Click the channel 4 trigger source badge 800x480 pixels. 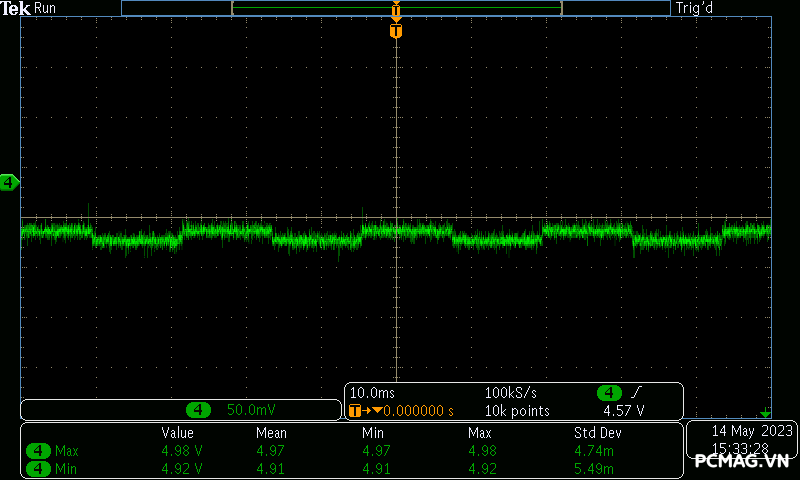click(x=608, y=393)
